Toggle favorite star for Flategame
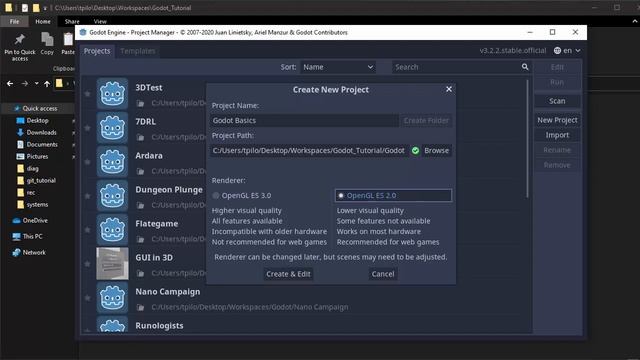Screen dimensions: 640x360 point(87,230)
